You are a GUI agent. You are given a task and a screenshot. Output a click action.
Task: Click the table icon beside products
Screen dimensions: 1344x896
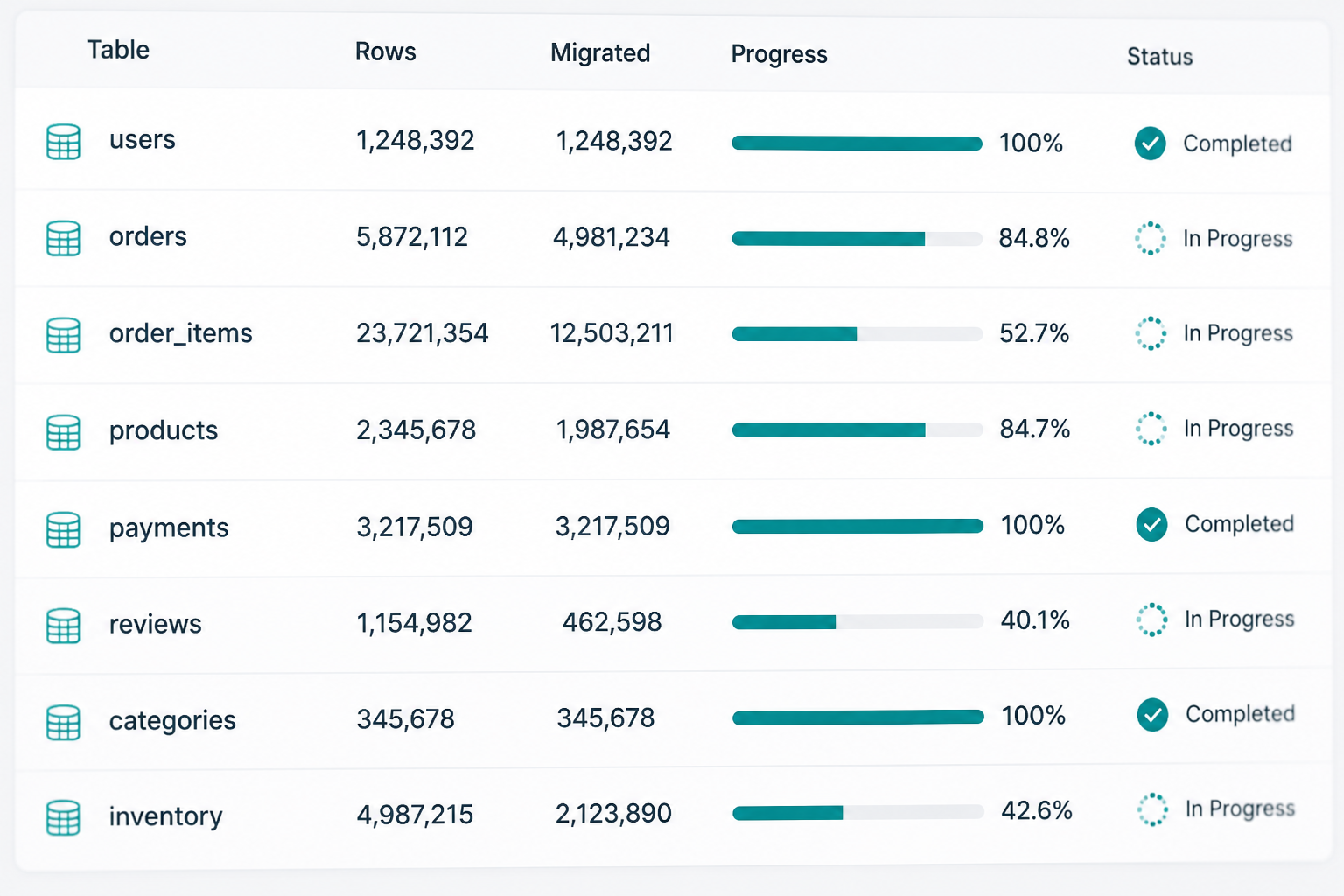pos(63,432)
